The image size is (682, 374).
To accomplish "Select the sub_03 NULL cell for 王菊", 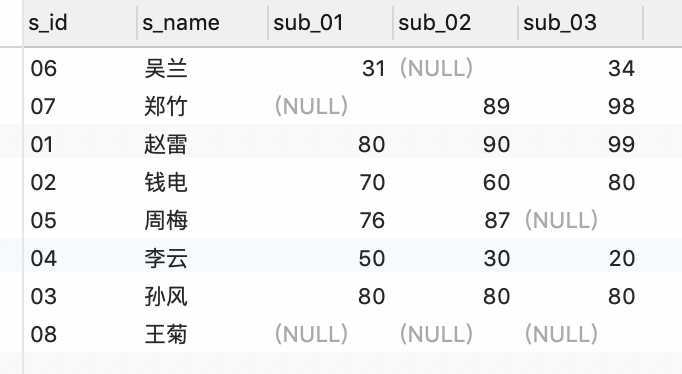I will [x=561, y=334].
